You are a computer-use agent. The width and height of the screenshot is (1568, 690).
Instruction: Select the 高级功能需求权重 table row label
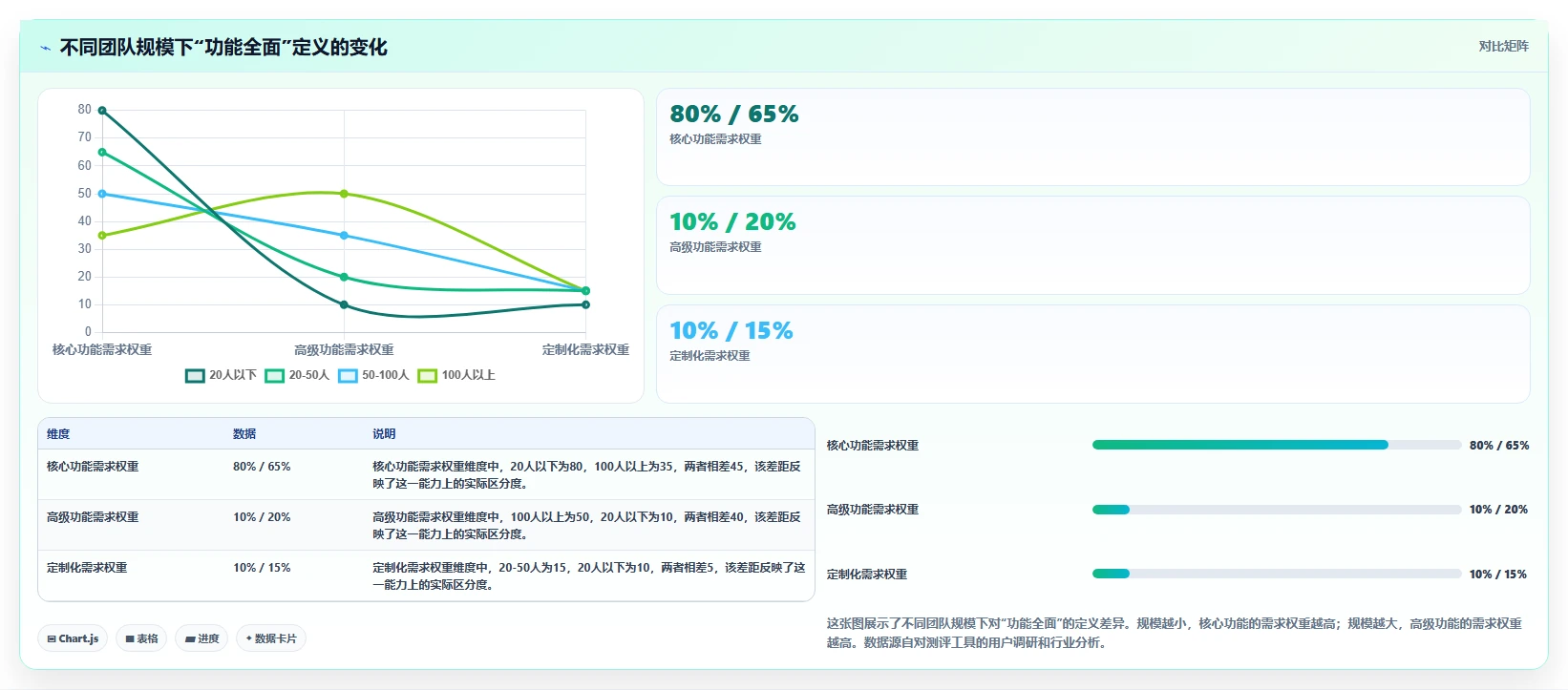[93, 517]
